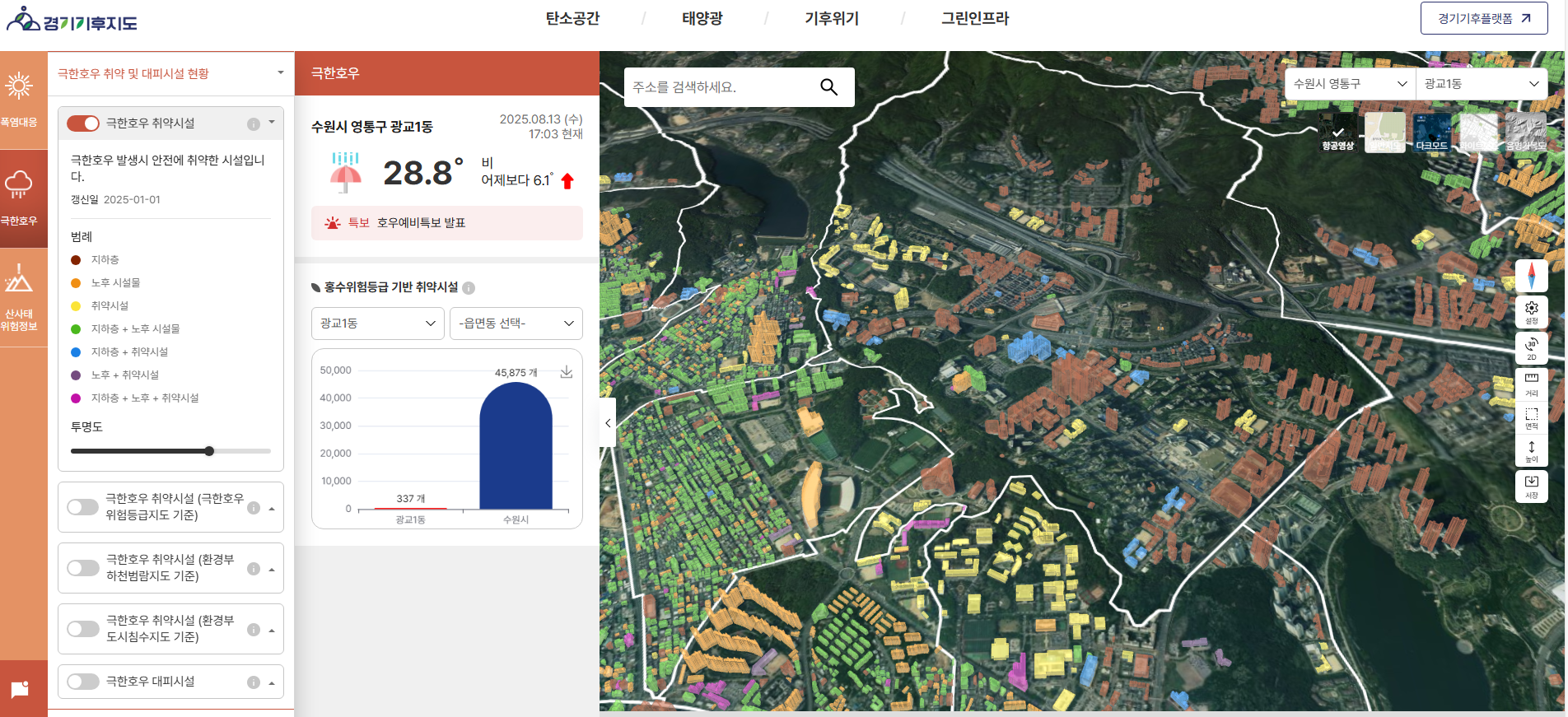Open 경기기후플랫폼 external link button
The height and width of the screenshot is (717, 1568).
click(1484, 18)
